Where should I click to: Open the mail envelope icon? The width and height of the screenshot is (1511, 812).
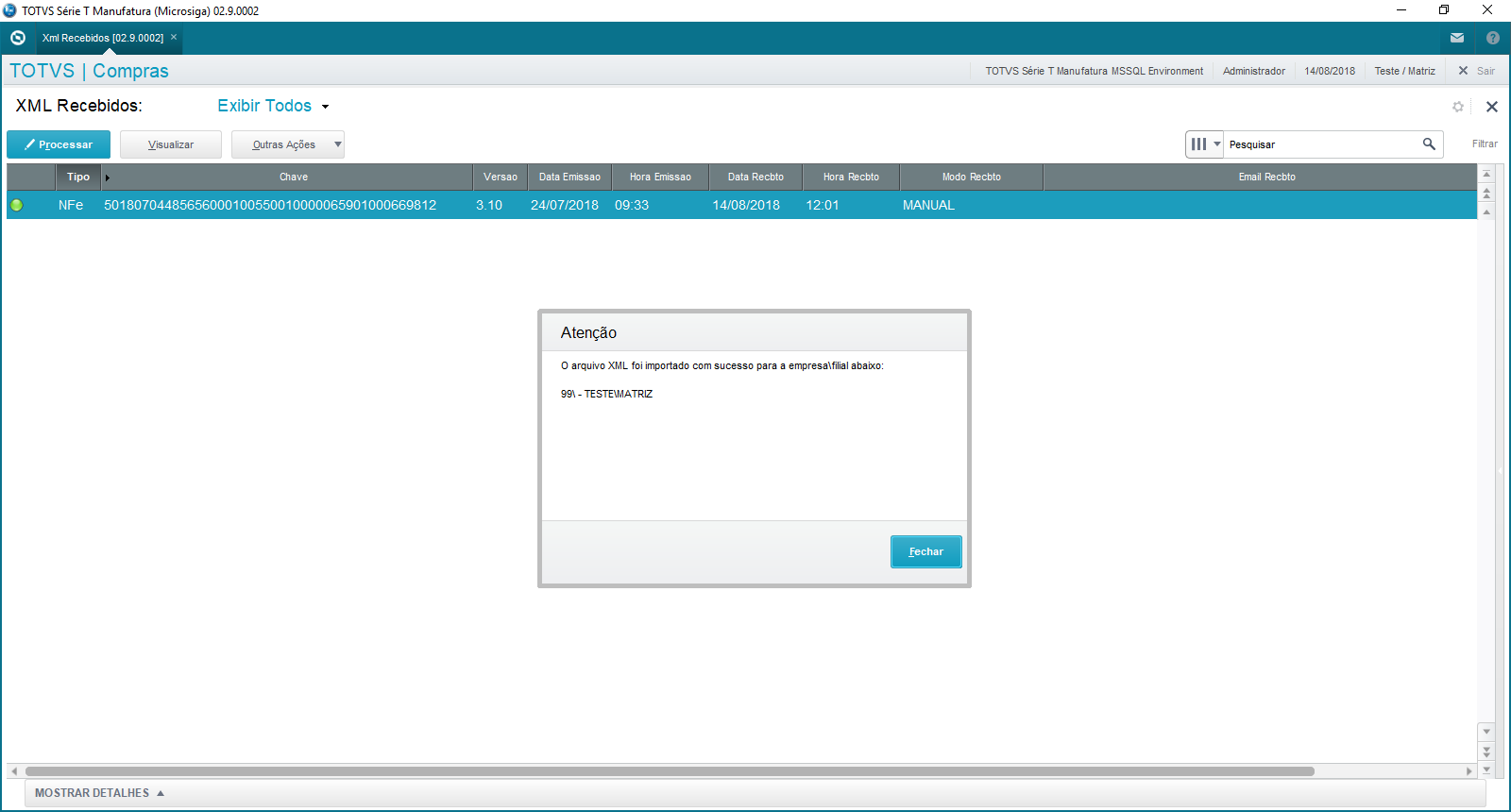point(1457,38)
